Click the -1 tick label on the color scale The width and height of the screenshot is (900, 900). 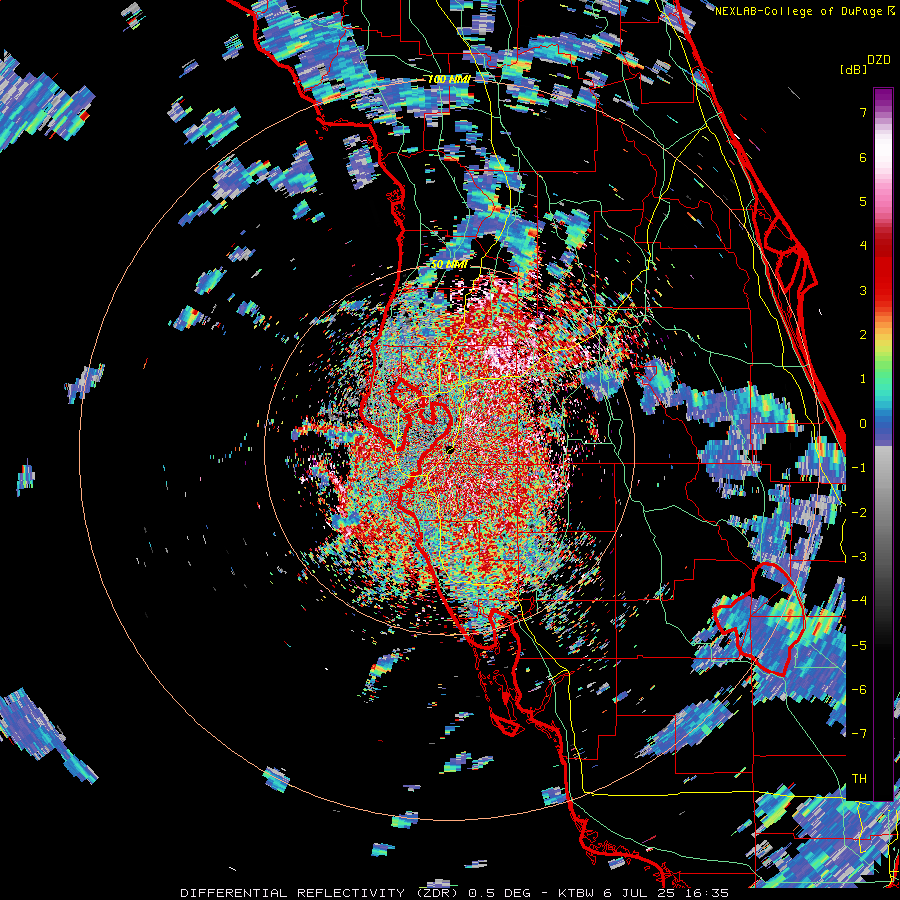pyautogui.click(x=859, y=468)
